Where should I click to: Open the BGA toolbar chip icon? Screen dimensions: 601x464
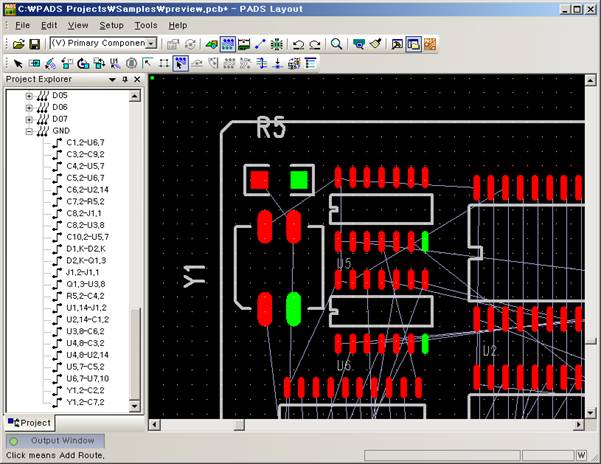(276, 44)
